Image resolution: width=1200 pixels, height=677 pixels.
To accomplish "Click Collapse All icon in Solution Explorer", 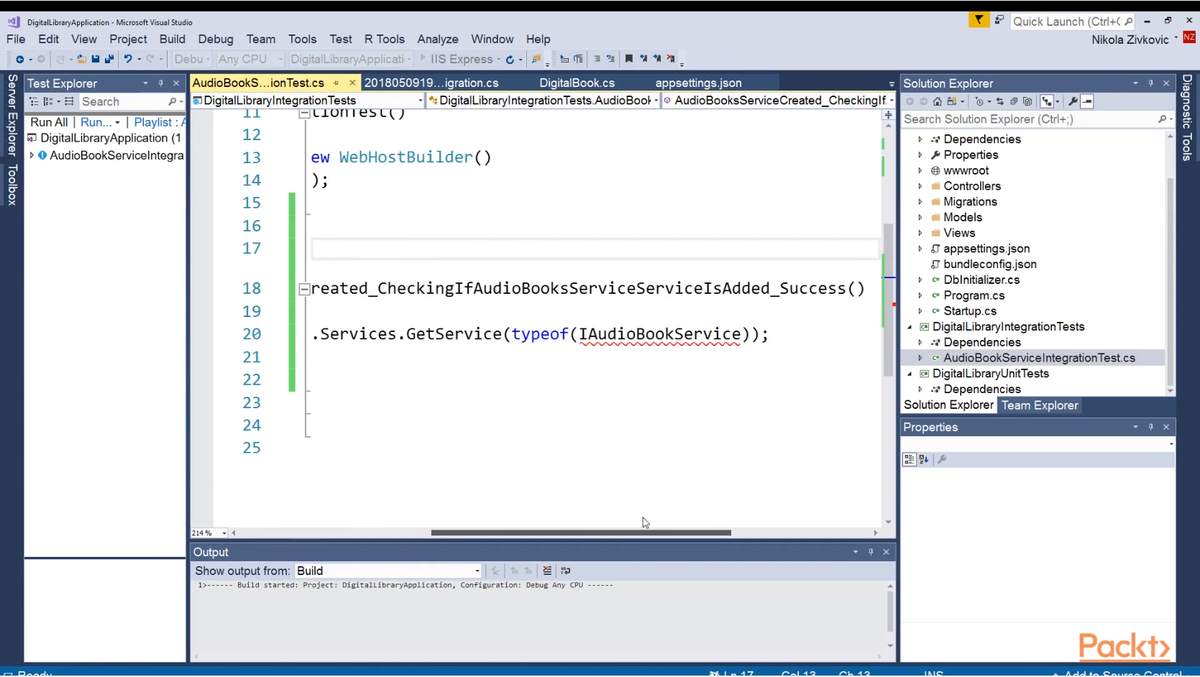I will point(1014,101).
